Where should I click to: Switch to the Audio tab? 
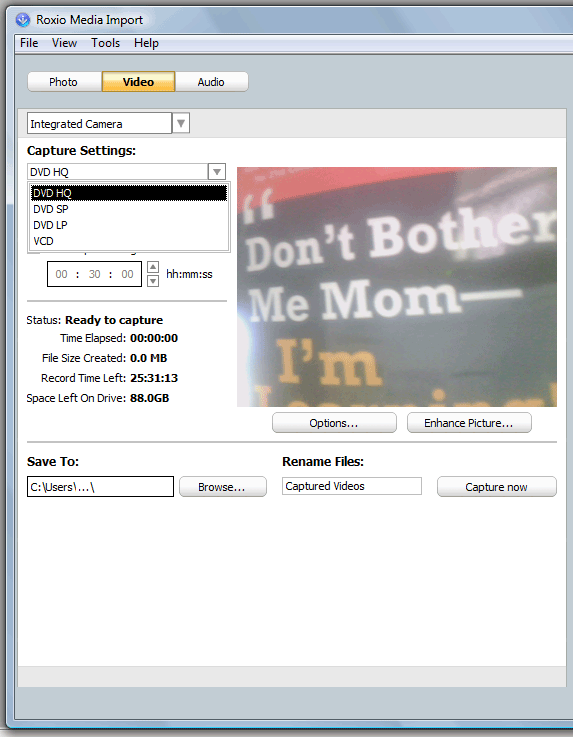click(212, 82)
